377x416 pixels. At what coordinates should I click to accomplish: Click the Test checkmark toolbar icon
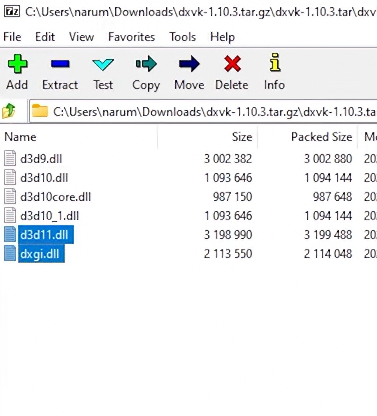(103, 64)
